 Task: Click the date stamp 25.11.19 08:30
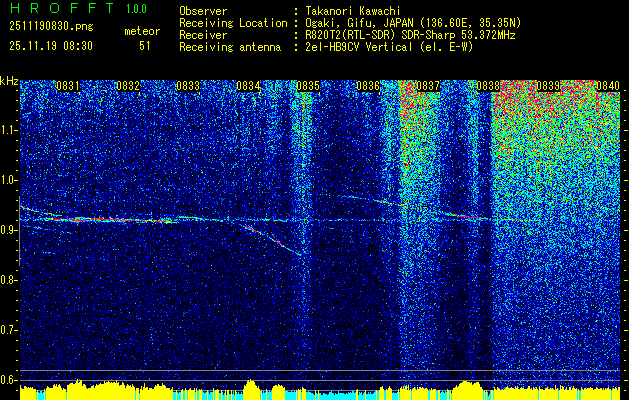pyautogui.click(x=51, y=46)
